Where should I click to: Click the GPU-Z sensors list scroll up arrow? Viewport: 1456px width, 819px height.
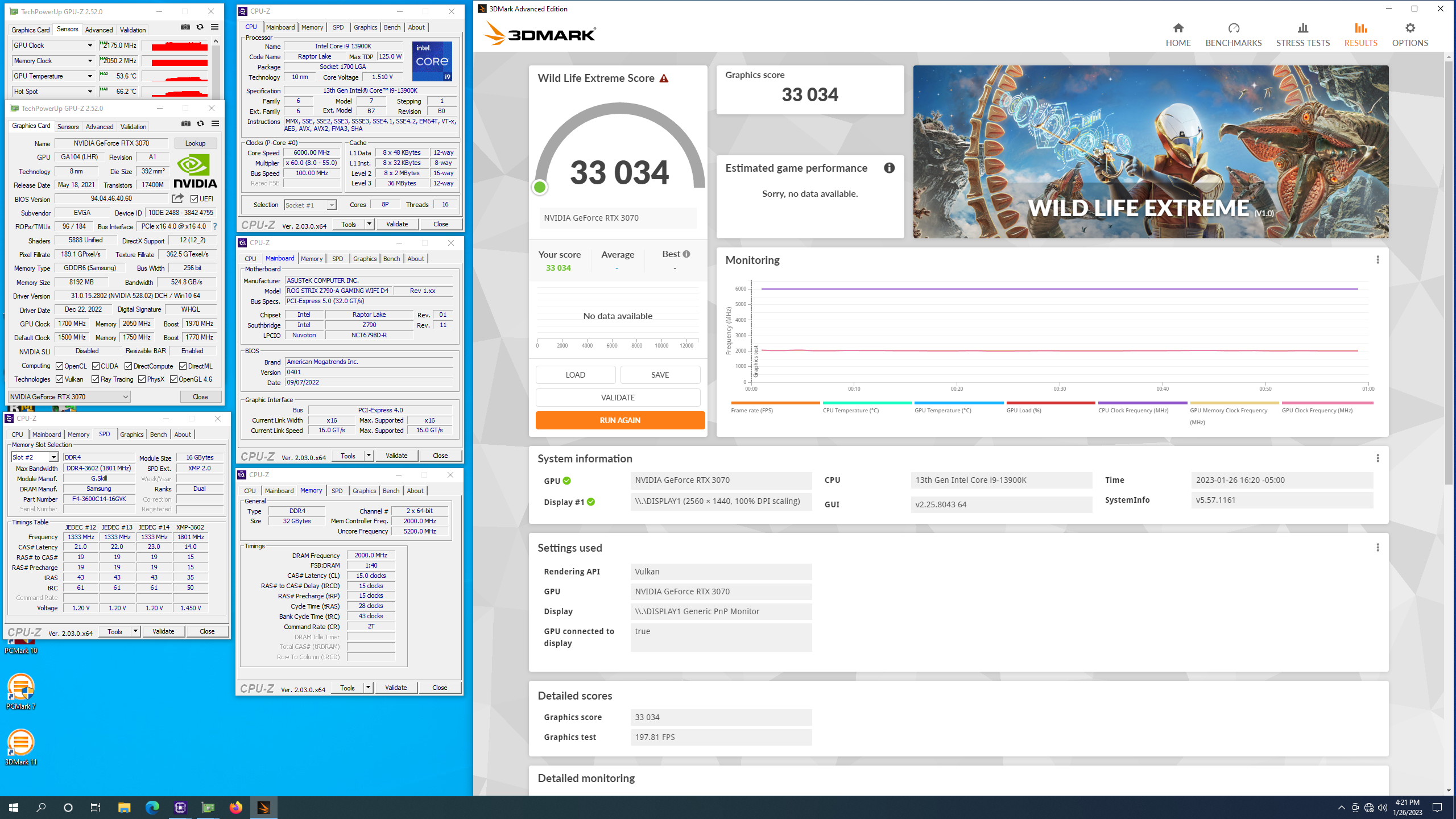(x=216, y=41)
